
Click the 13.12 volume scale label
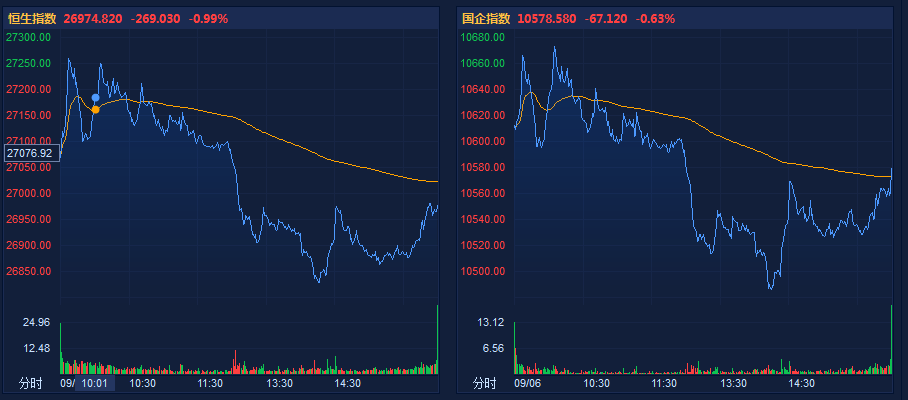click(490, 322)
